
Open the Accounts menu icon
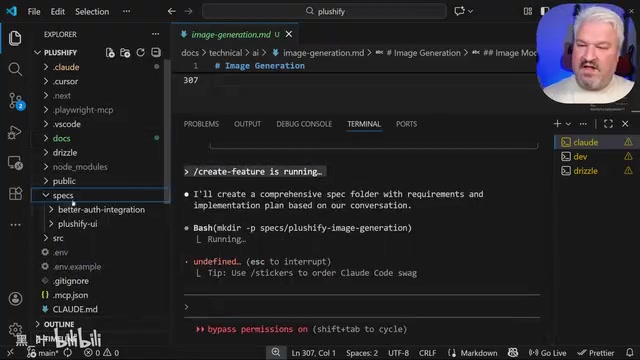[x=15, y=299]
